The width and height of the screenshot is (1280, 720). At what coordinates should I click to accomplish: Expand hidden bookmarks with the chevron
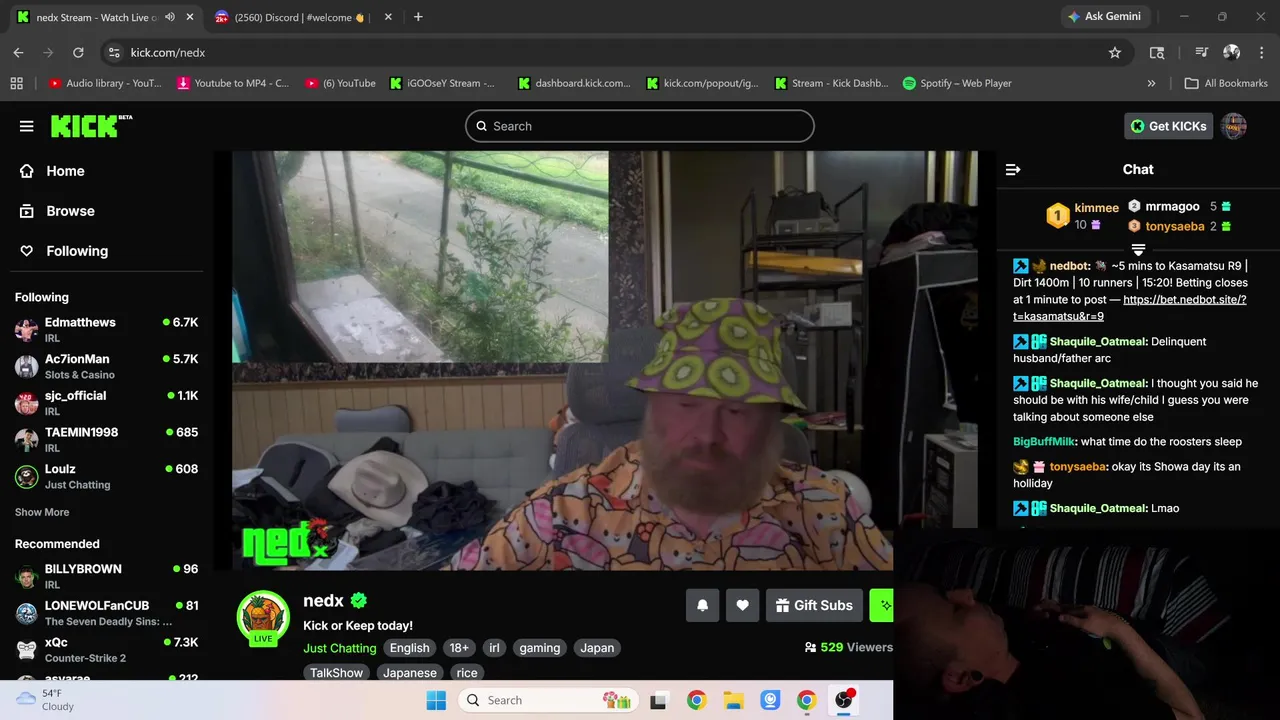tap(1151, 83)
